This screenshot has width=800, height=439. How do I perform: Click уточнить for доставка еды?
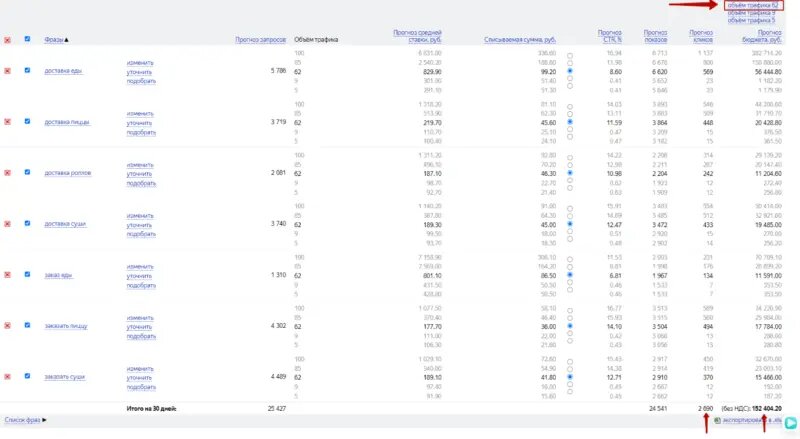click(x=139, y=72)
